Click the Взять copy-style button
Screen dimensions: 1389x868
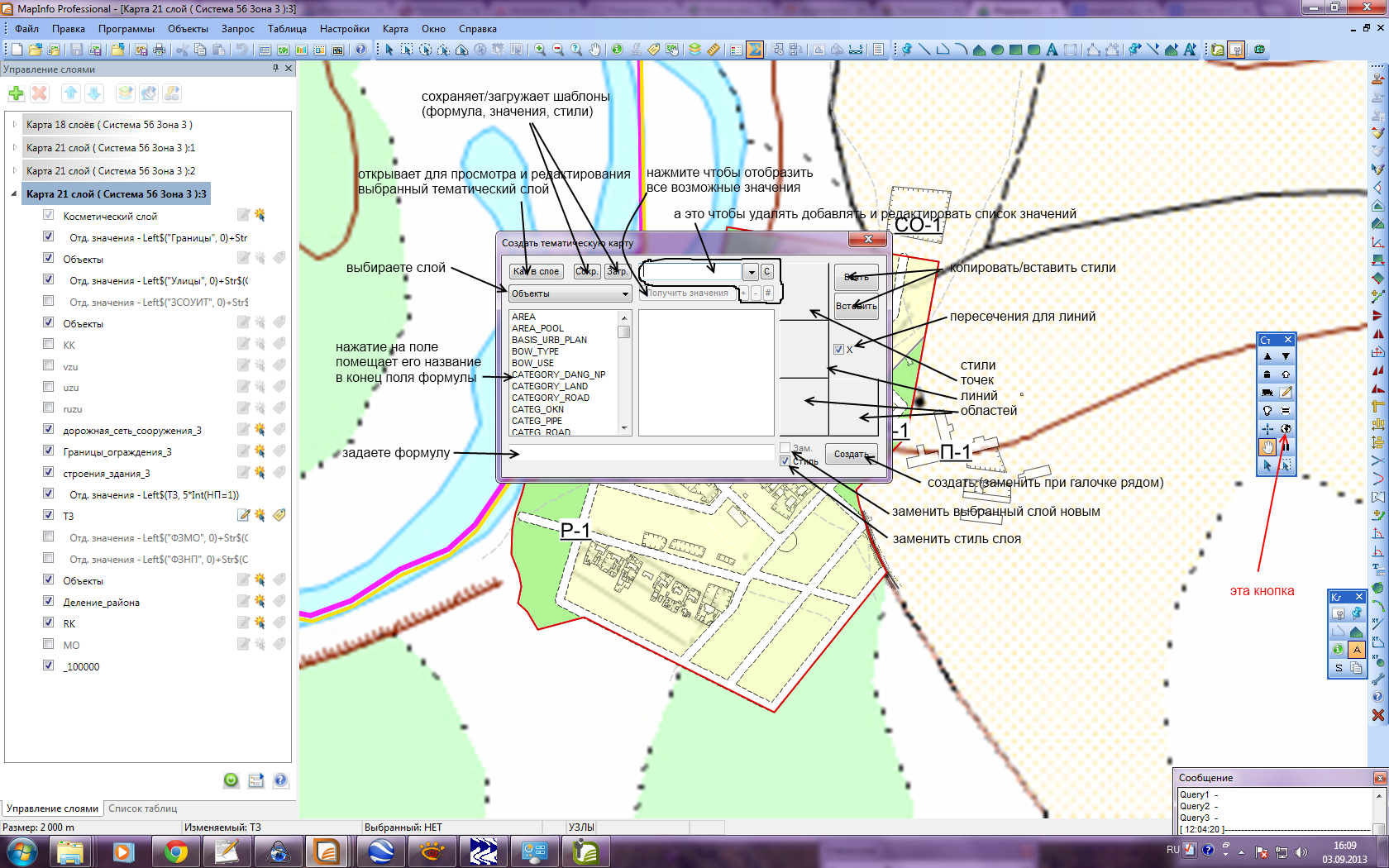pyautogui.click(x=857, y=277)
